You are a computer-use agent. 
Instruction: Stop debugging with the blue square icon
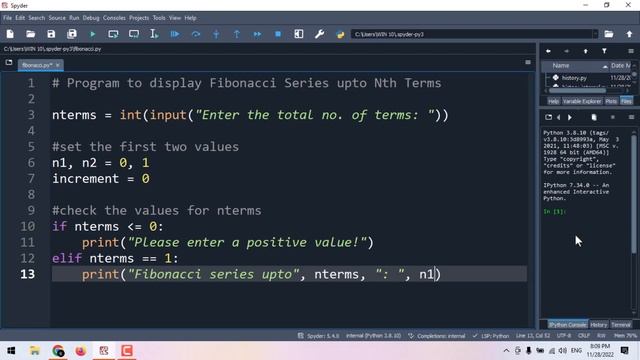(x=278, y=34)
